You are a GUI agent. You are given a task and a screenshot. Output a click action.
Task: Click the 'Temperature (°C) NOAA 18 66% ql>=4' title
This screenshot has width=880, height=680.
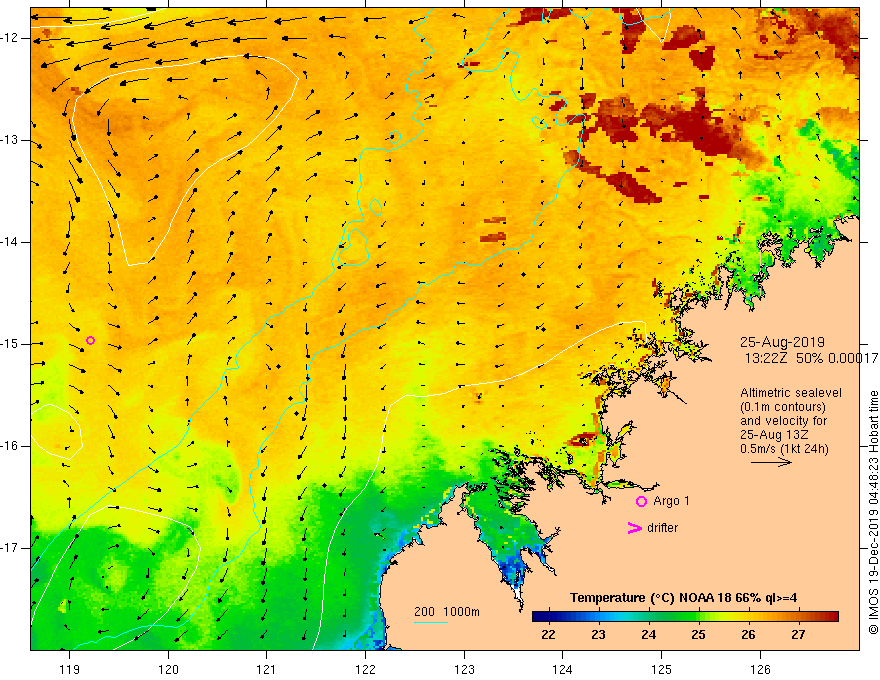tap(684, 598)
